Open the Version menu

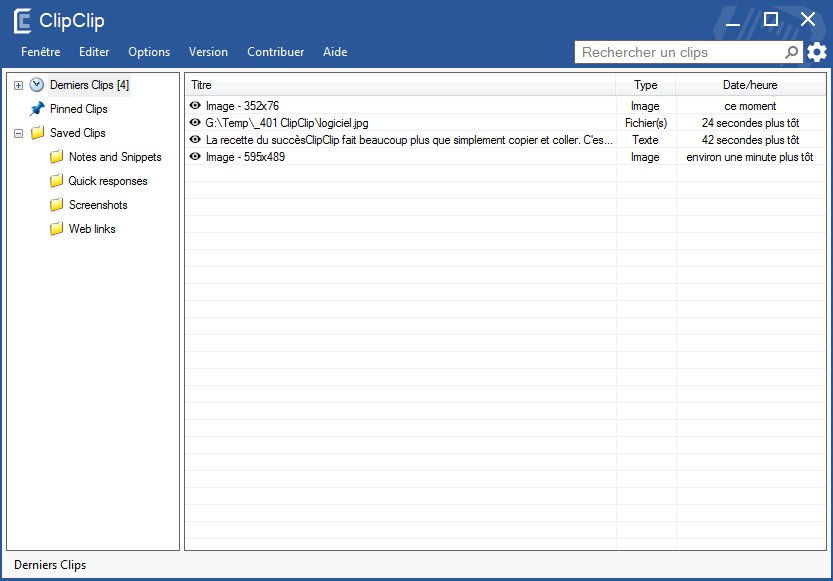pyautogui.click(x=208, y=52)
